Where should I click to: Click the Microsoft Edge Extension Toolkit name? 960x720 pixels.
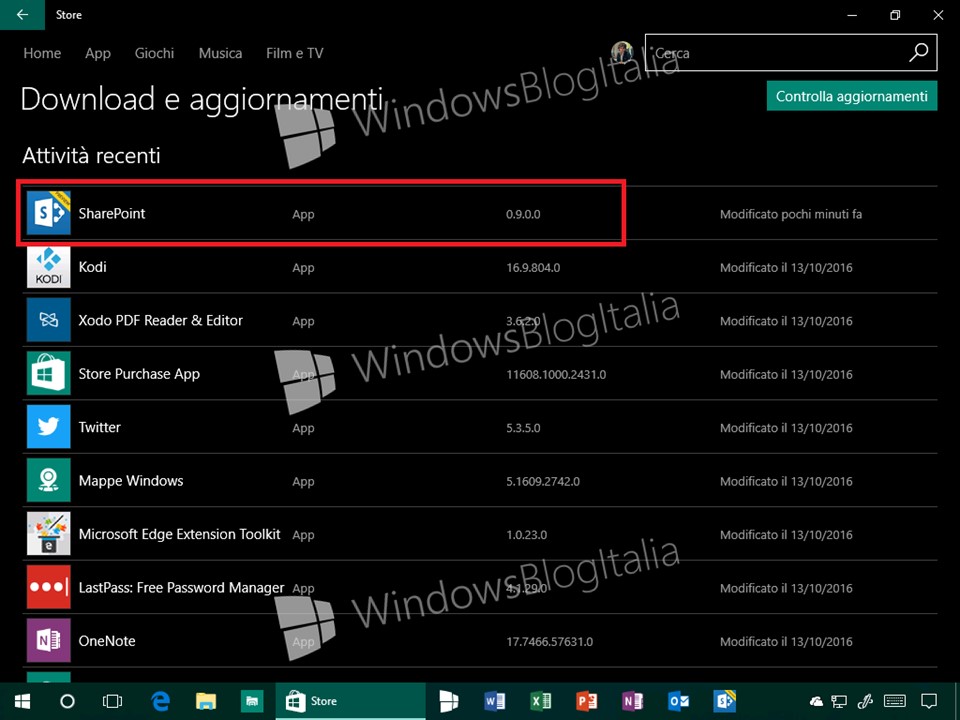[179, 534]
